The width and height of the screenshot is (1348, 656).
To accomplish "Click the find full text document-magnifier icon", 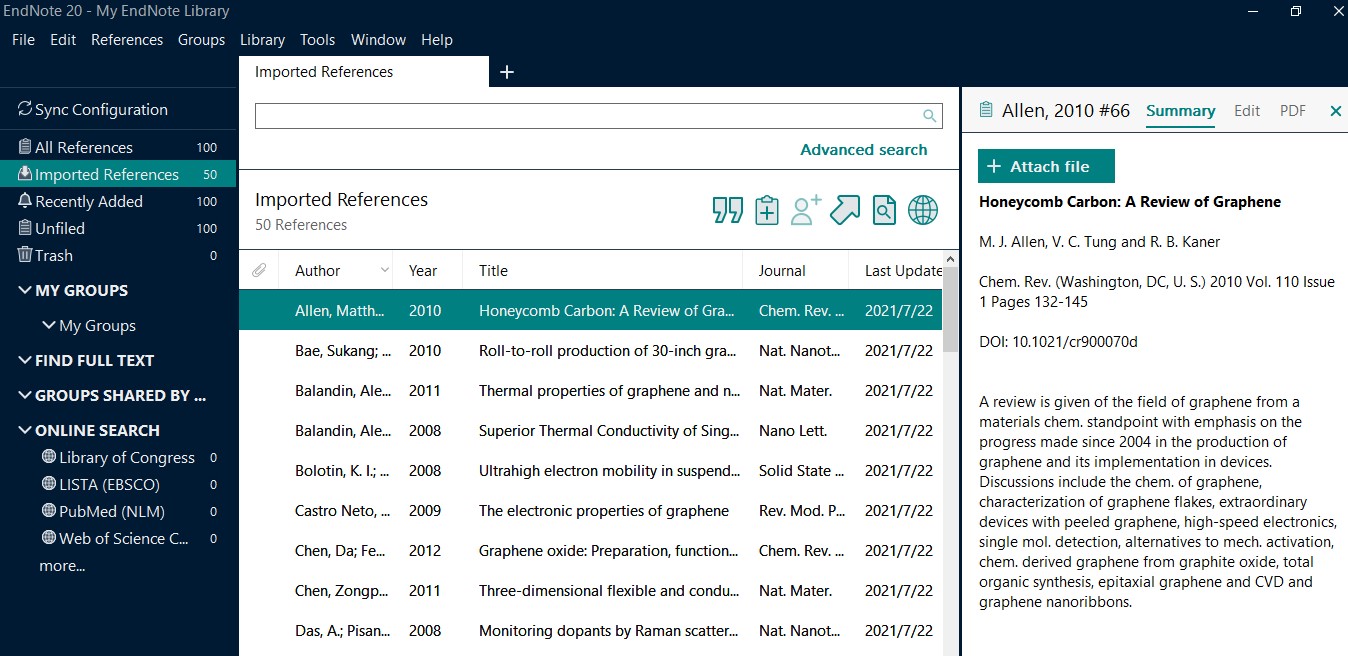I will [884, 211].
